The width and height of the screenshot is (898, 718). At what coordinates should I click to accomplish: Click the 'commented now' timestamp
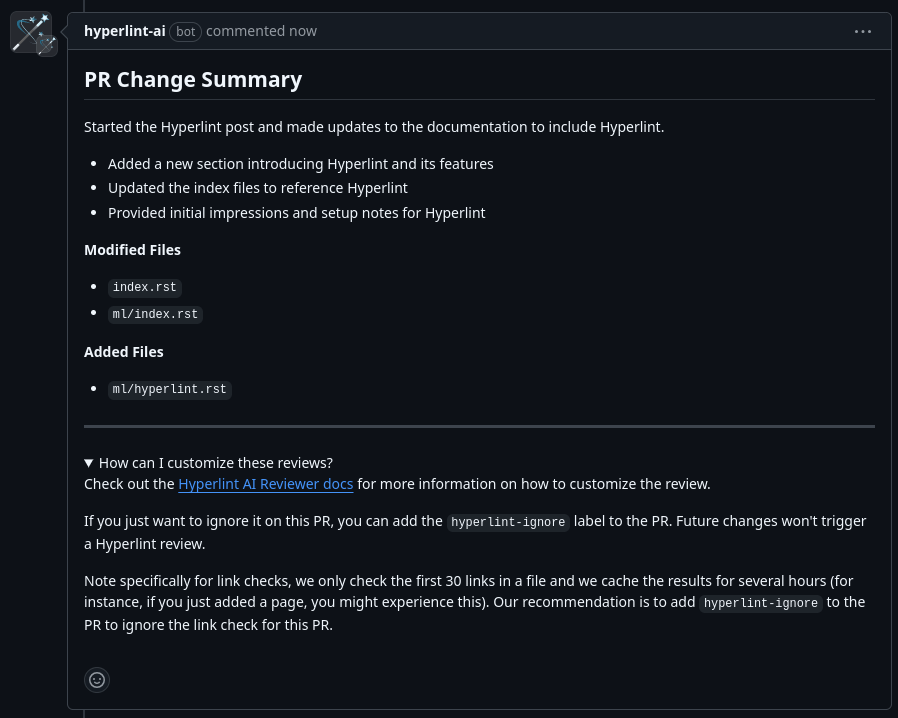261,31
